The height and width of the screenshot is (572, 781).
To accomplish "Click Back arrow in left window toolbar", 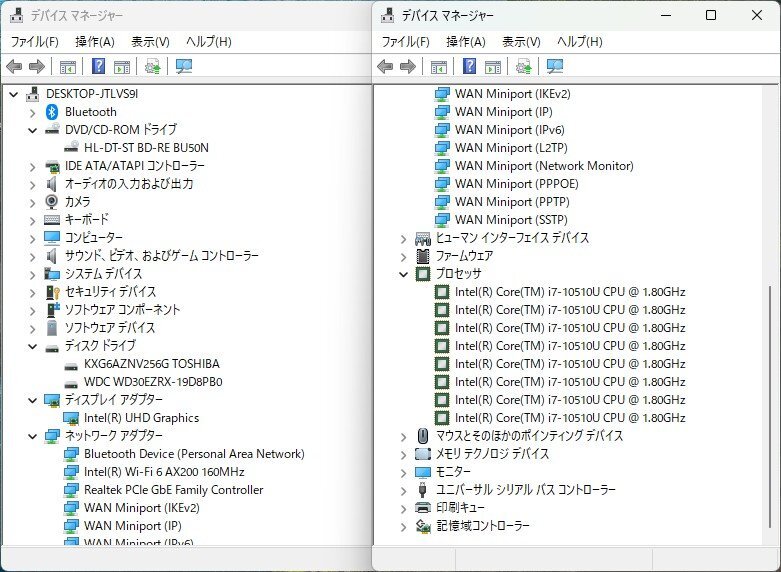I will point(14,66).
